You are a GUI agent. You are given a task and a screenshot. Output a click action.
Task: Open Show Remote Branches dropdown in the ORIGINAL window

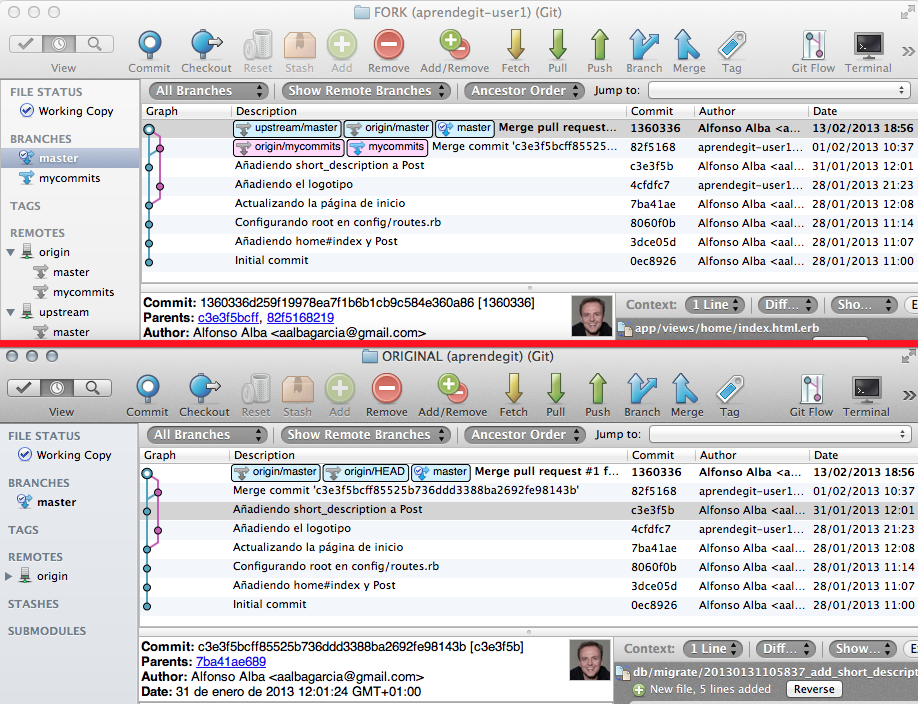364,435
